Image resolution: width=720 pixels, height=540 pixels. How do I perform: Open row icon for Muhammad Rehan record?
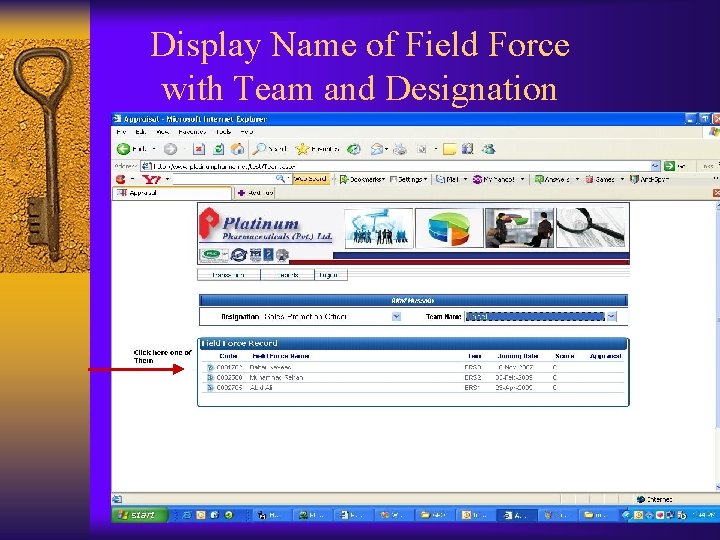(210, 377)
